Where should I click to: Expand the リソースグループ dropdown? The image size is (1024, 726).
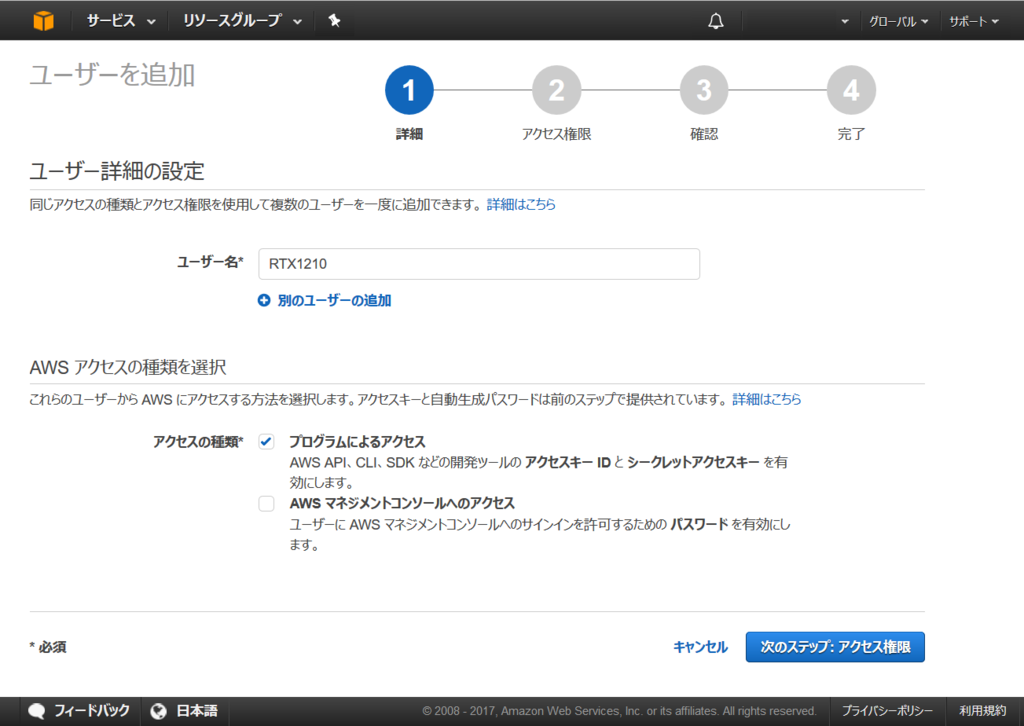242,21
